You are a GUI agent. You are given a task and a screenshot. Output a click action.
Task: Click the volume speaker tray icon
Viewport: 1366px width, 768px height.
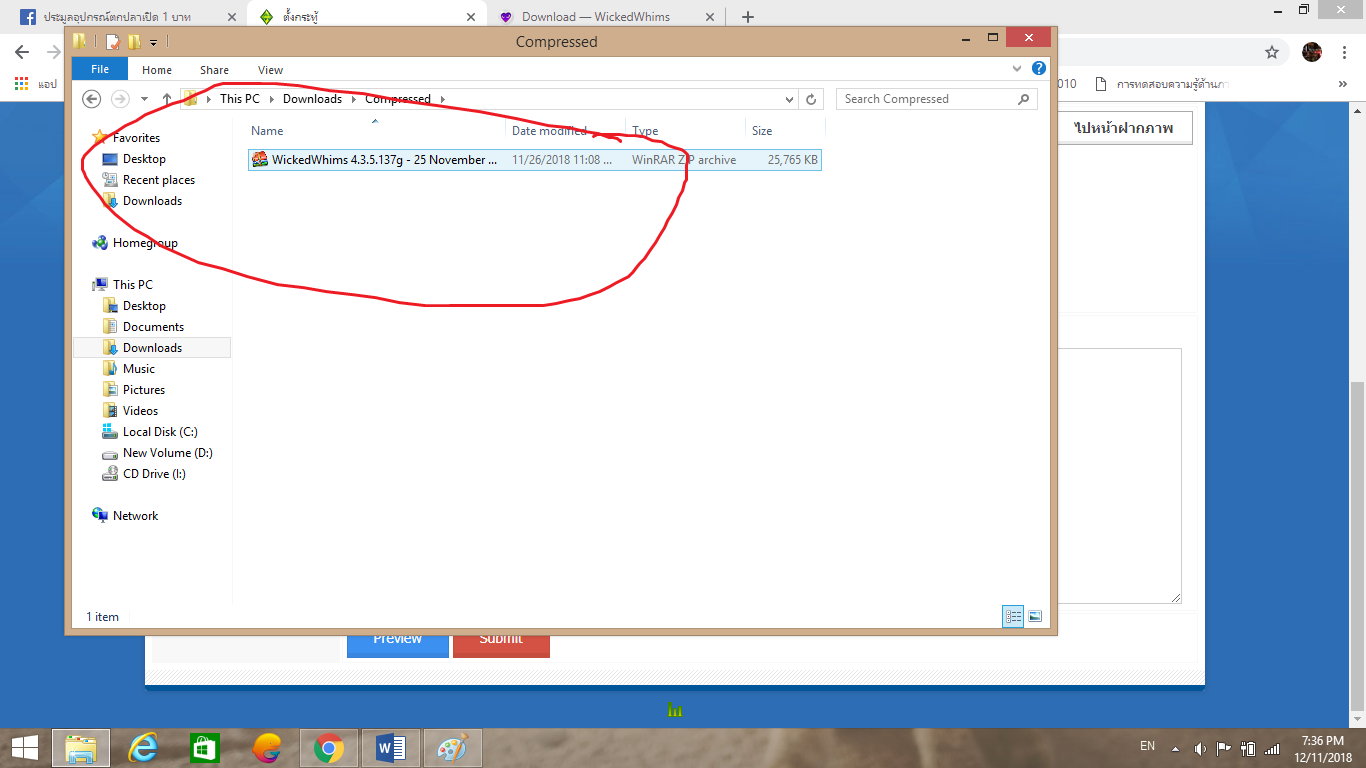[x=1200, y=748]
